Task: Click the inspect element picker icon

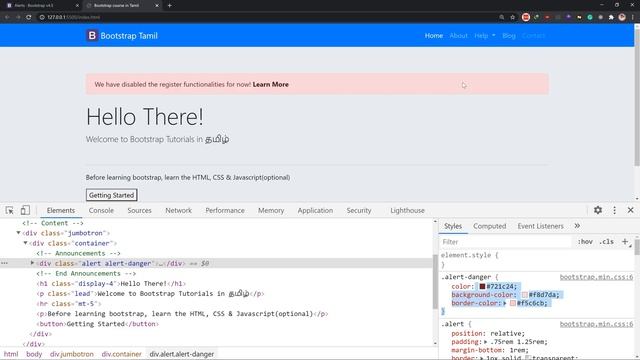Action: click(x=9, y=210)
